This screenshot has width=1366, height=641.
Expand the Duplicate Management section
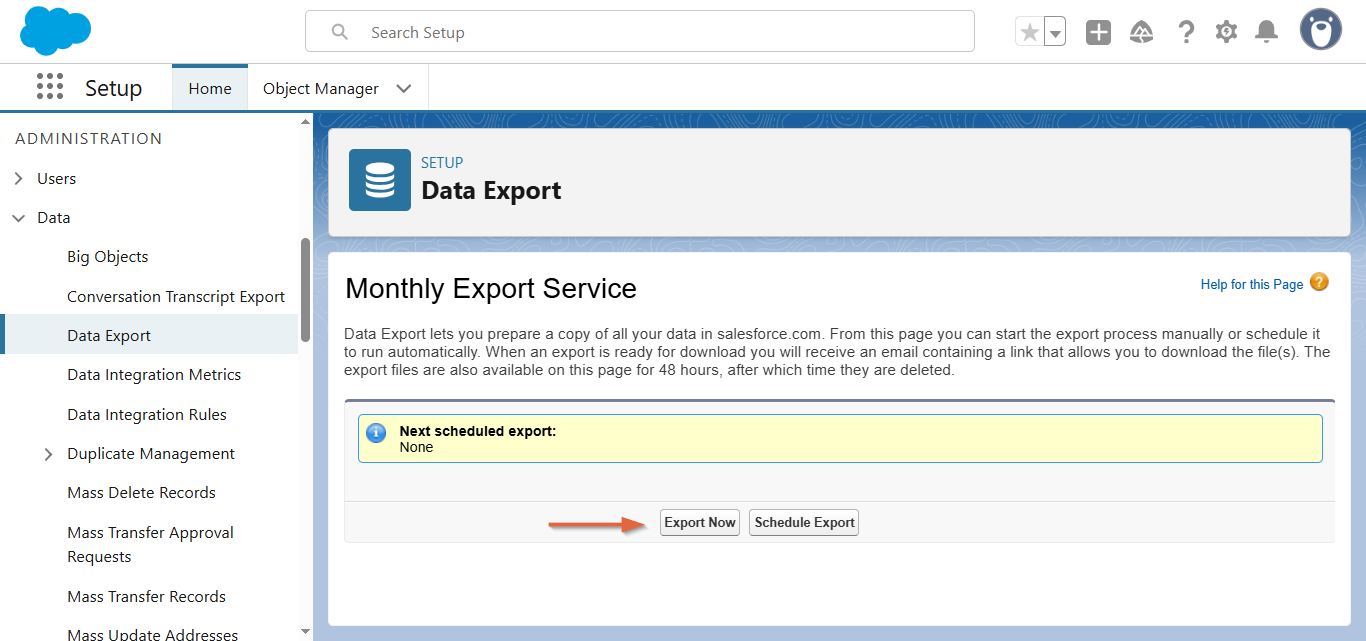coord(49,454)
